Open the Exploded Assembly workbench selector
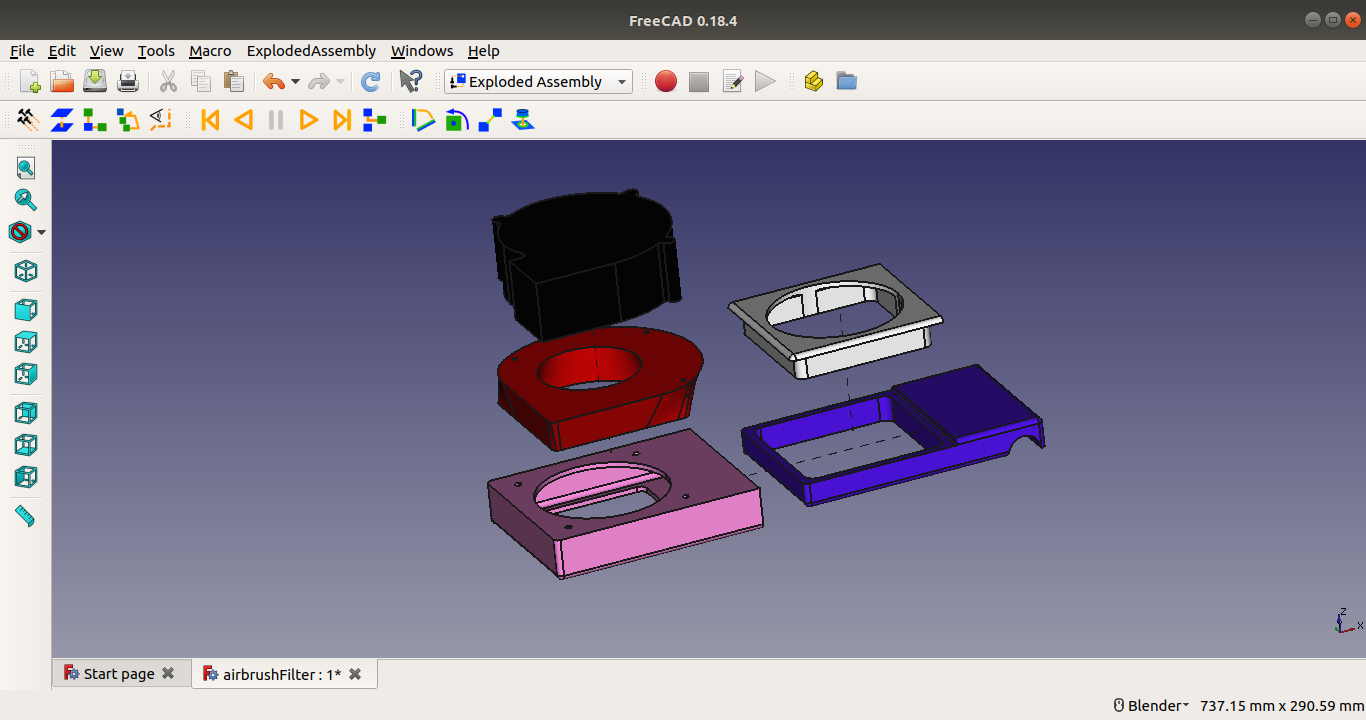The image size is (1366, 720). (539, 82)
